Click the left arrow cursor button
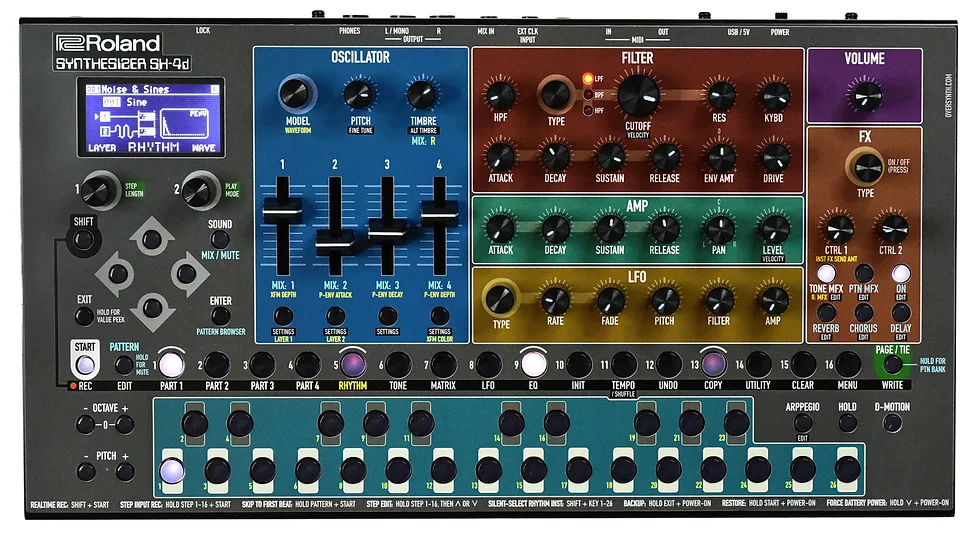 click(118, 273)
